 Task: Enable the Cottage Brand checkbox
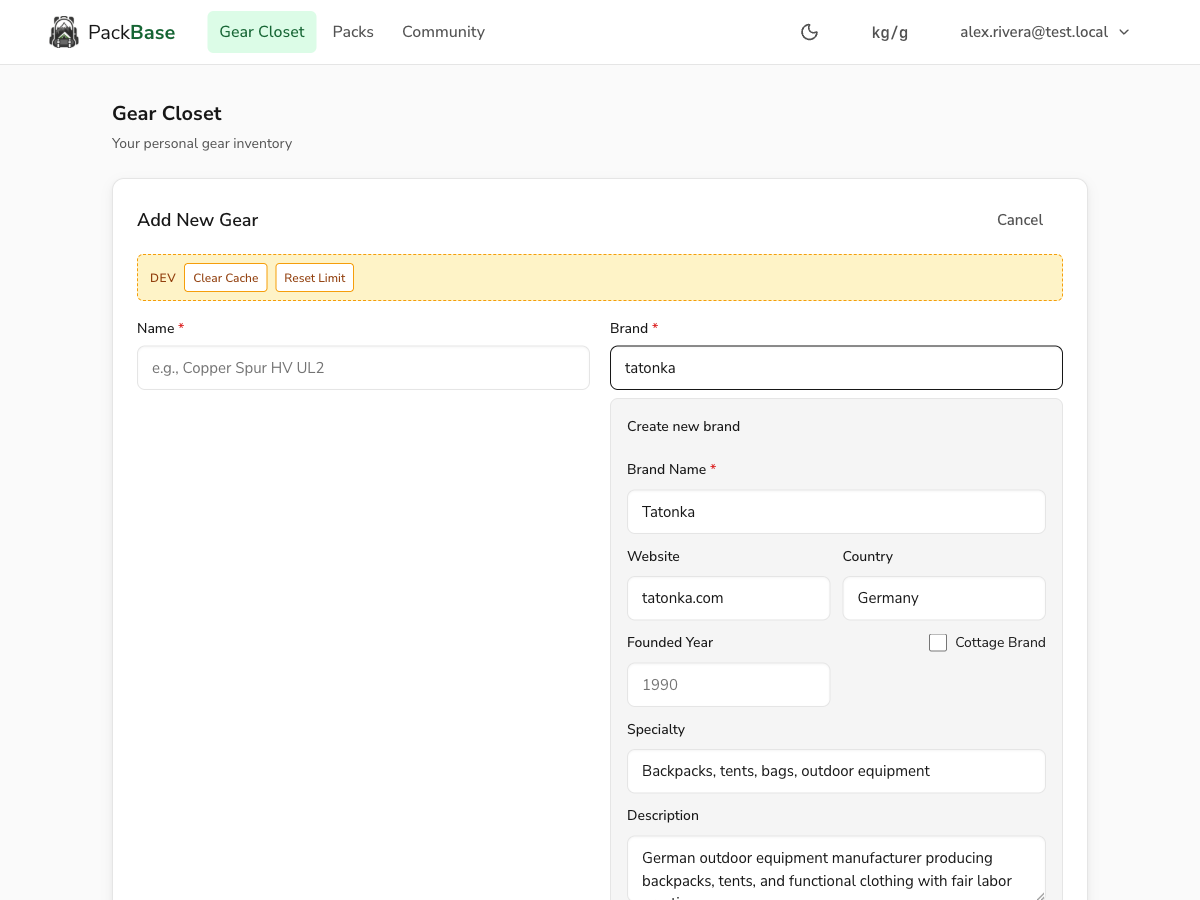(937, 642)
